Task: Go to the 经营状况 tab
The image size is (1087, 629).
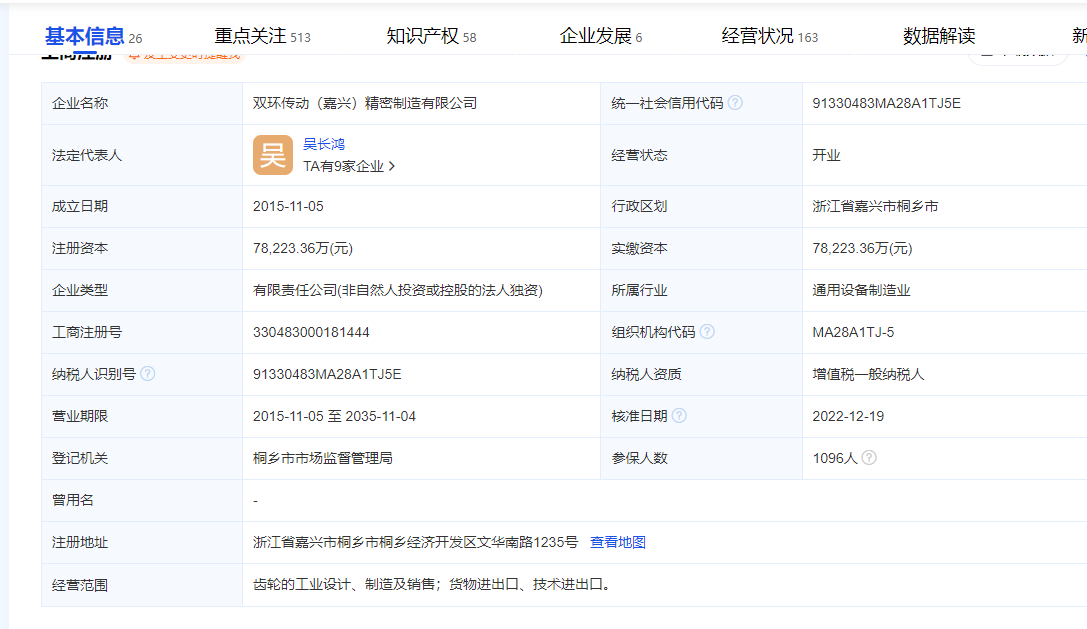Action: pos(769,36)
